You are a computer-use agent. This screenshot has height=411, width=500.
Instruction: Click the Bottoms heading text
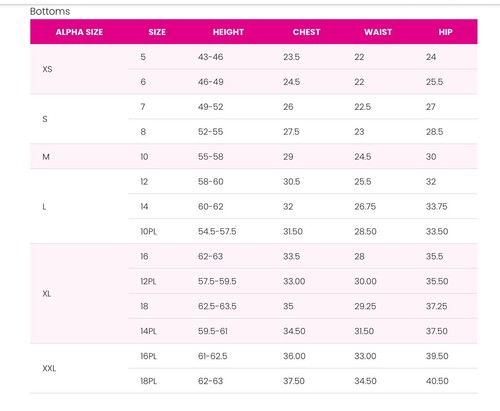(50, 11)
